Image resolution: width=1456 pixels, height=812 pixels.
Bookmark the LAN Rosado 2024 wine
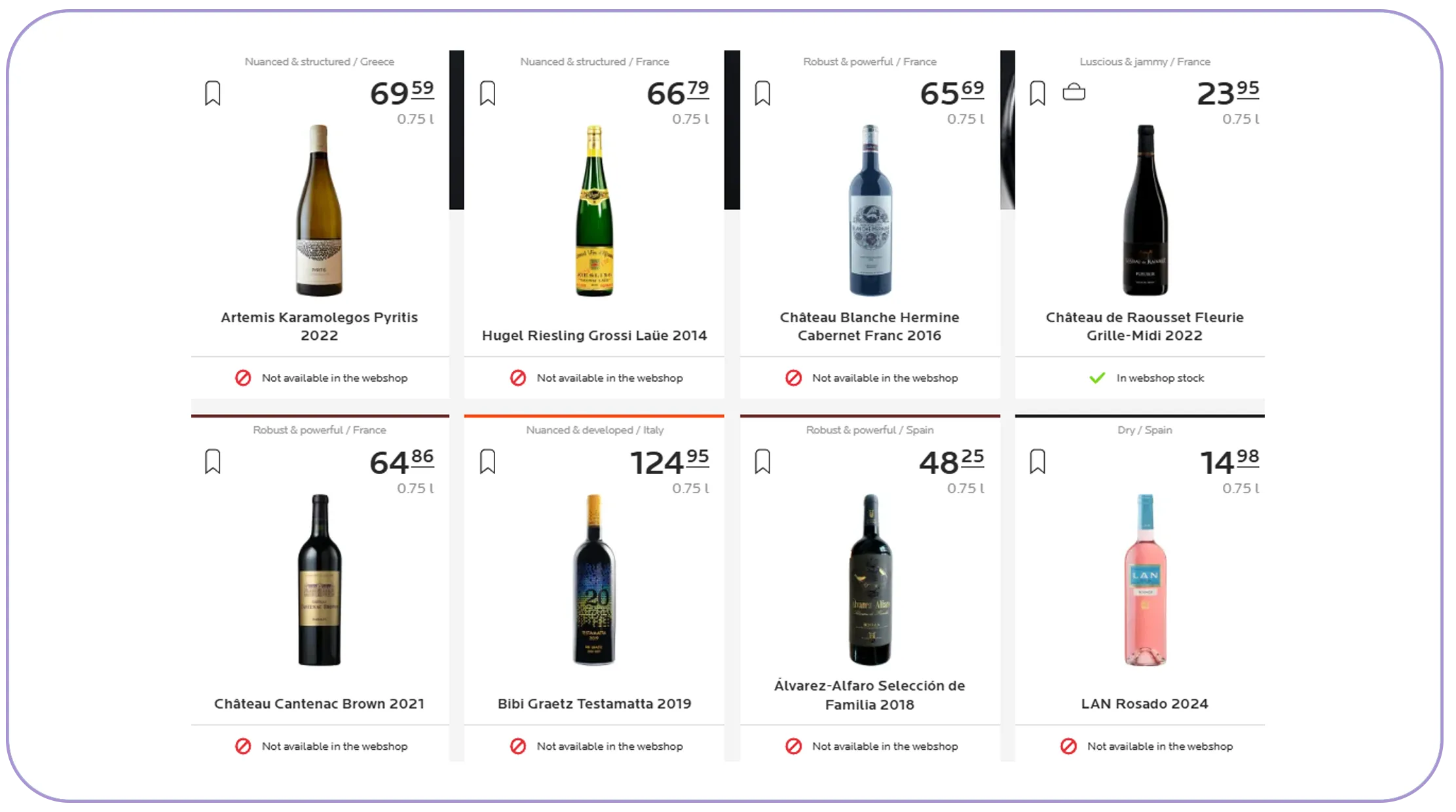[x=1037, y=462]
